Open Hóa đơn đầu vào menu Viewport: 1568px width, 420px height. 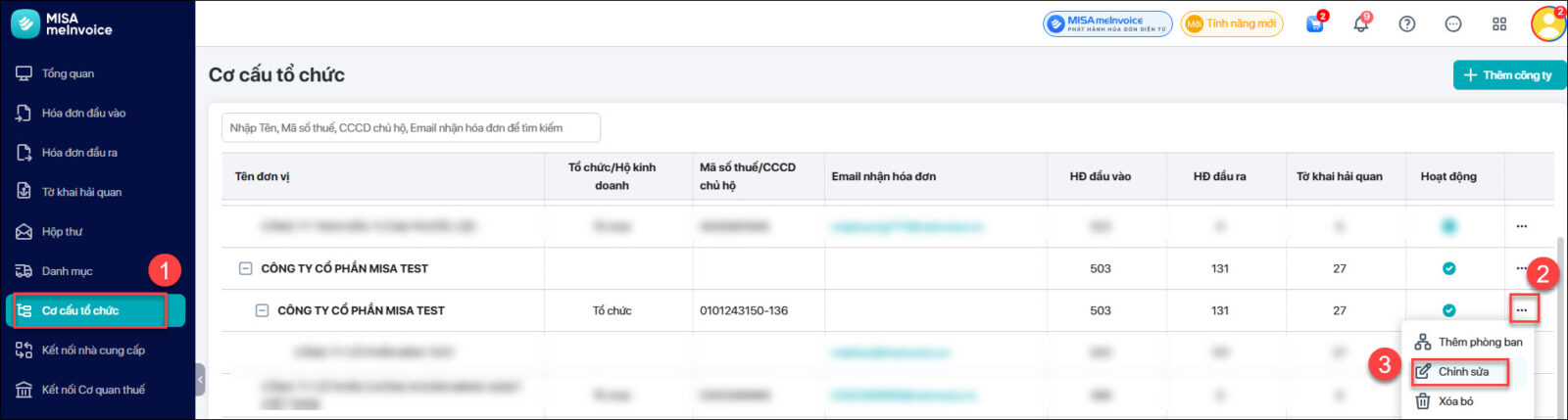click(x=83, y=114)
